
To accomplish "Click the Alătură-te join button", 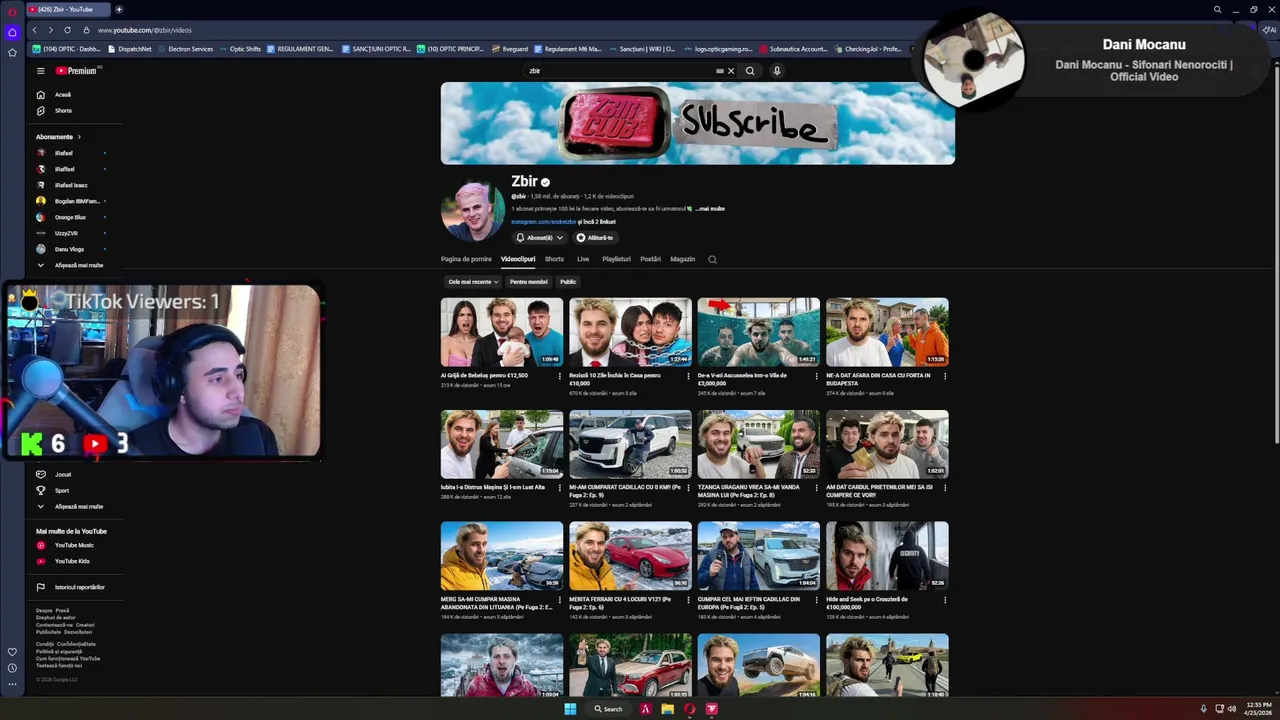I will pyautogui.click(x=595, y=238).
